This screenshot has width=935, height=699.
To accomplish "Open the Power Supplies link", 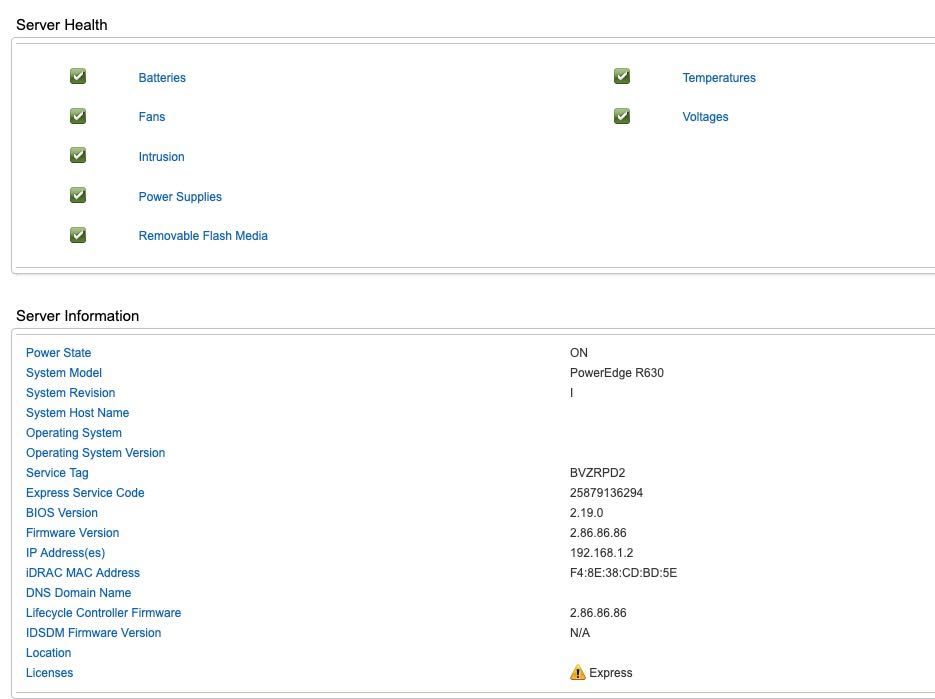I will click(x=180, y=197).
